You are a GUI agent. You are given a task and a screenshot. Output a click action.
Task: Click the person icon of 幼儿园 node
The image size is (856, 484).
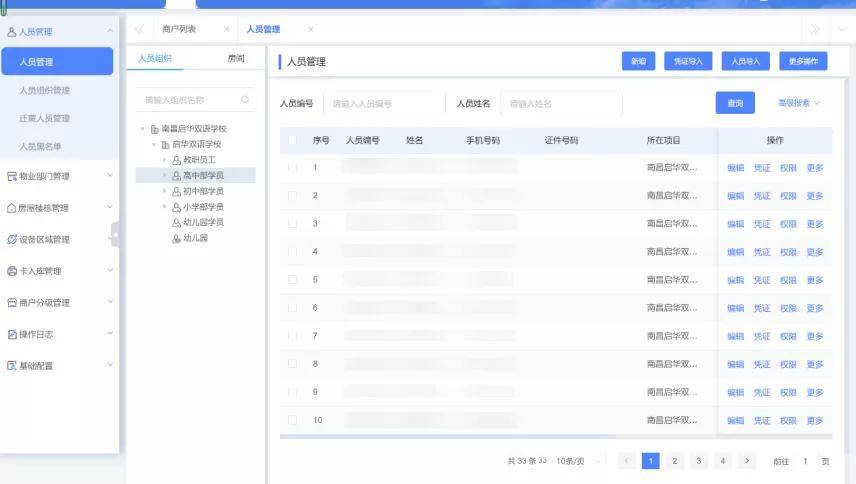pyautogui.click(x=176, y=238)
